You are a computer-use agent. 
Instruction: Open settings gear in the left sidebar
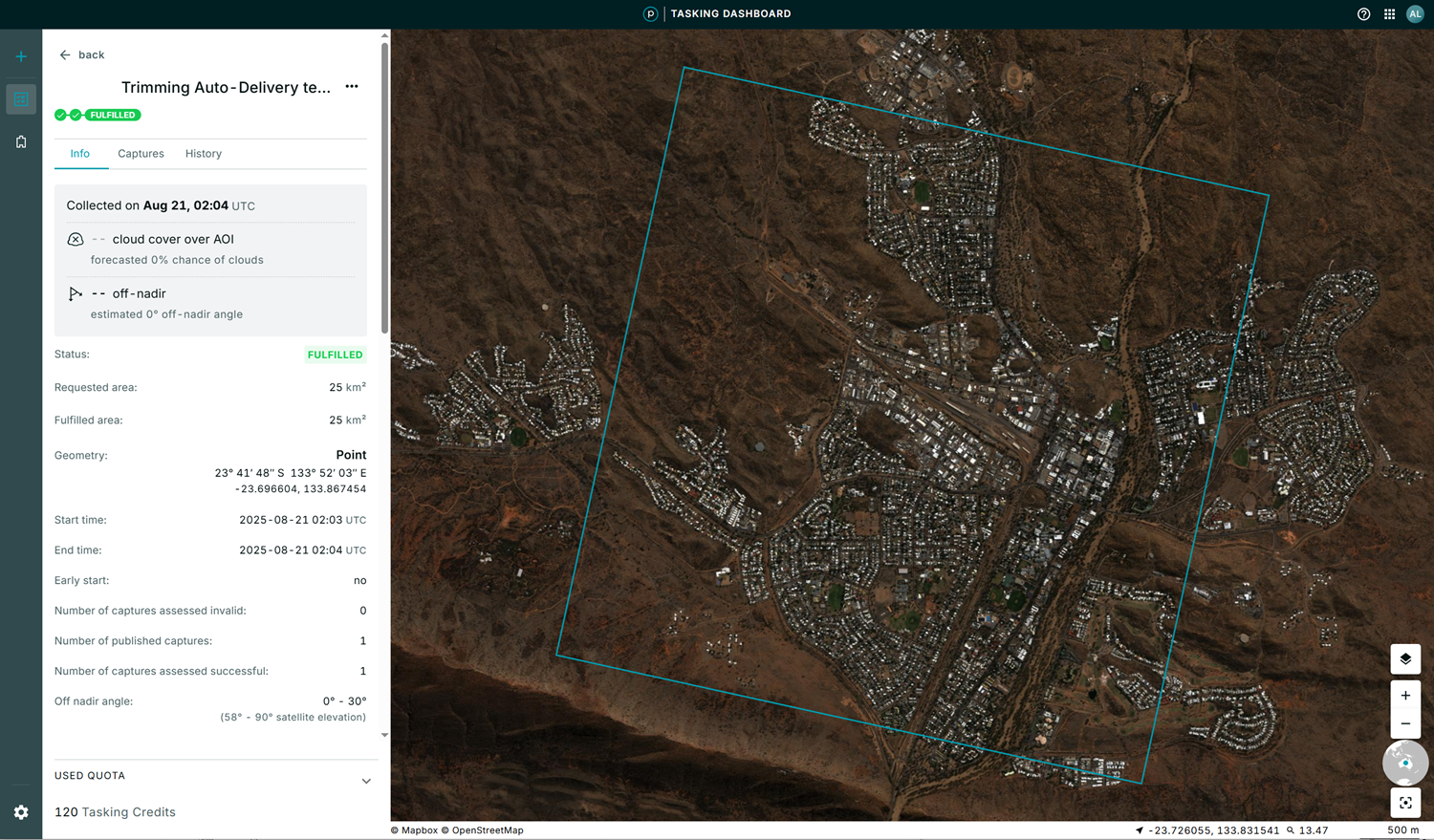(x=21, y=812)
